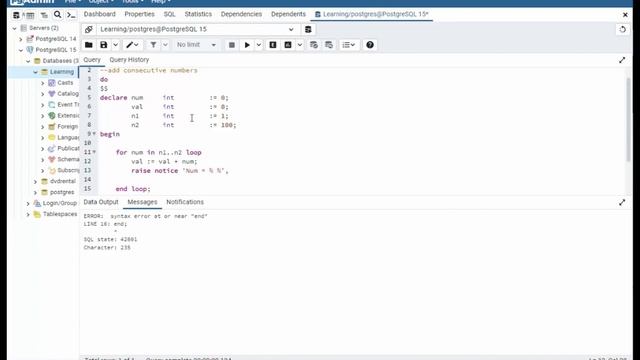The image size is (640, 360).
Task: Click the Explain Analyze icon
Action: [288, 45]
